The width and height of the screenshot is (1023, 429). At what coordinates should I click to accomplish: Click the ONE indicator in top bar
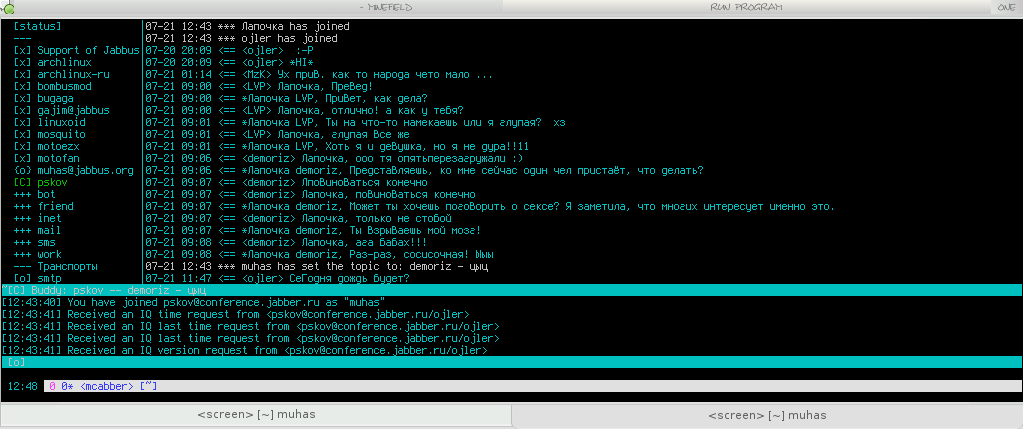pyautogui.click(x=1006, y=7)
